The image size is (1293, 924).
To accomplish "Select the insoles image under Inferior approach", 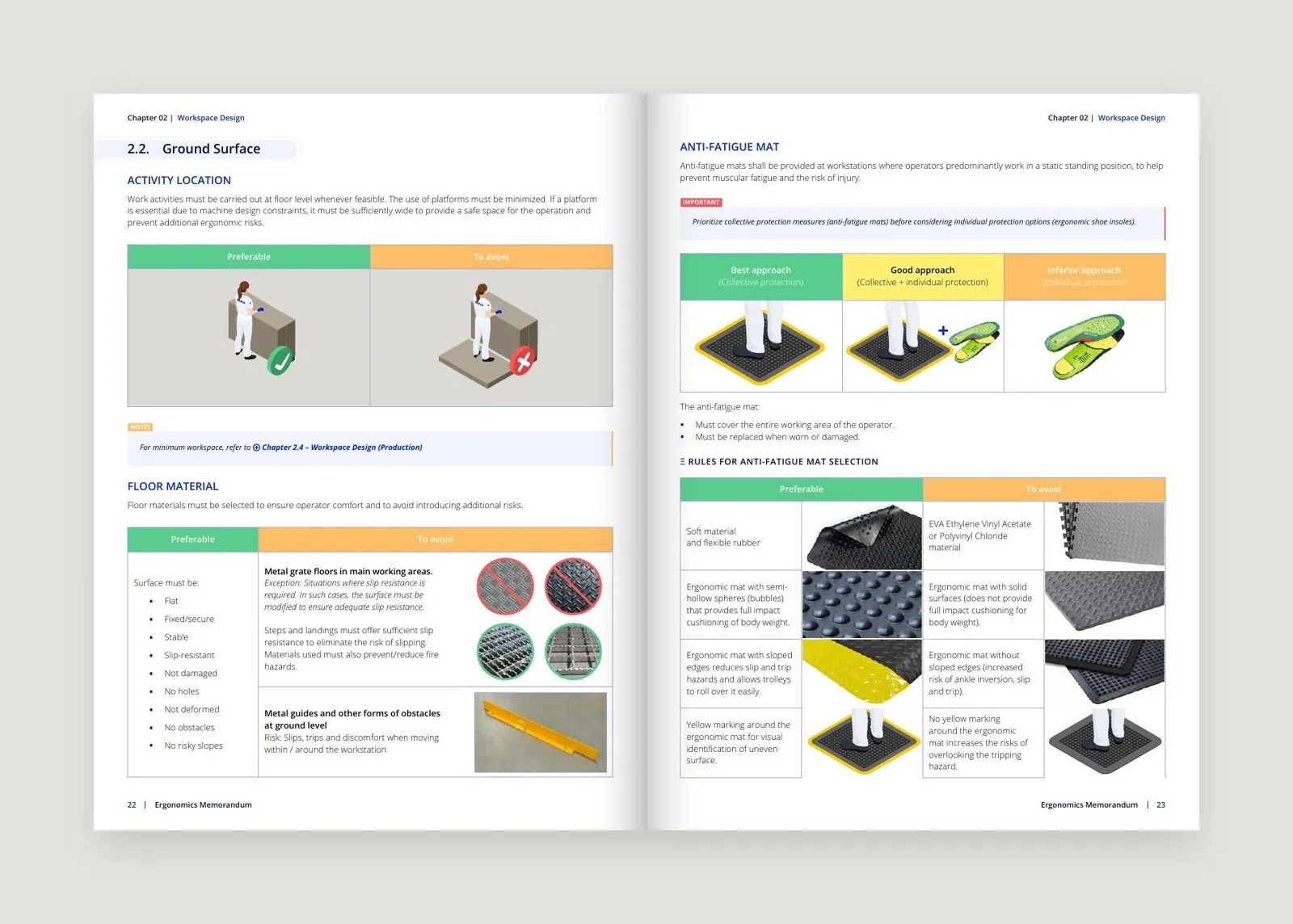I will (1085, 346).
